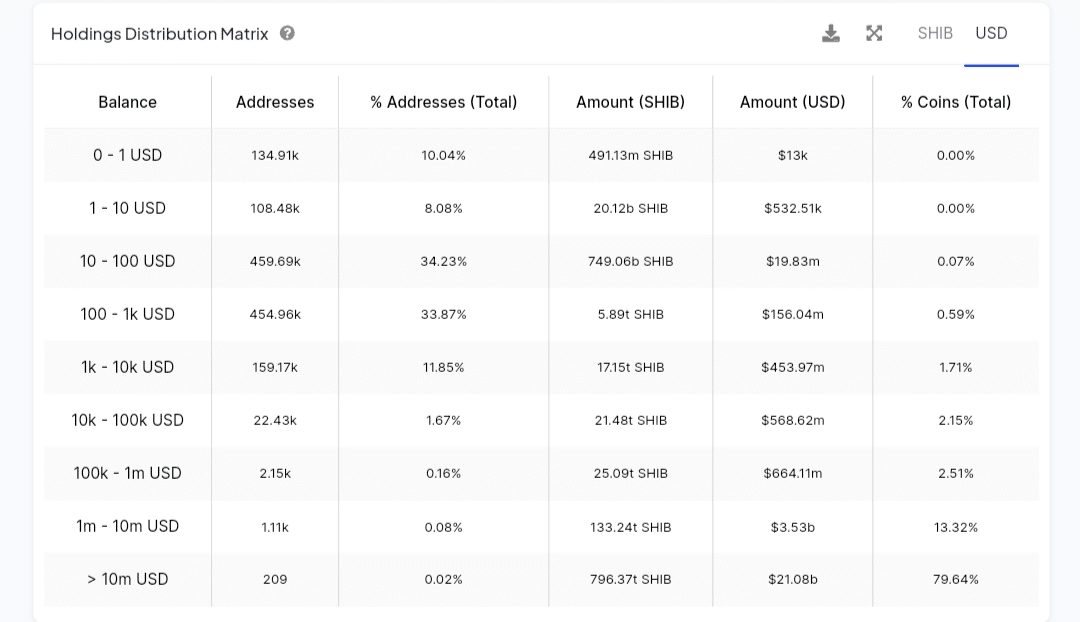Select the 0 - 1 USD balance row
The height and width of the screenshot is (622, 1080).
(127, 155)
